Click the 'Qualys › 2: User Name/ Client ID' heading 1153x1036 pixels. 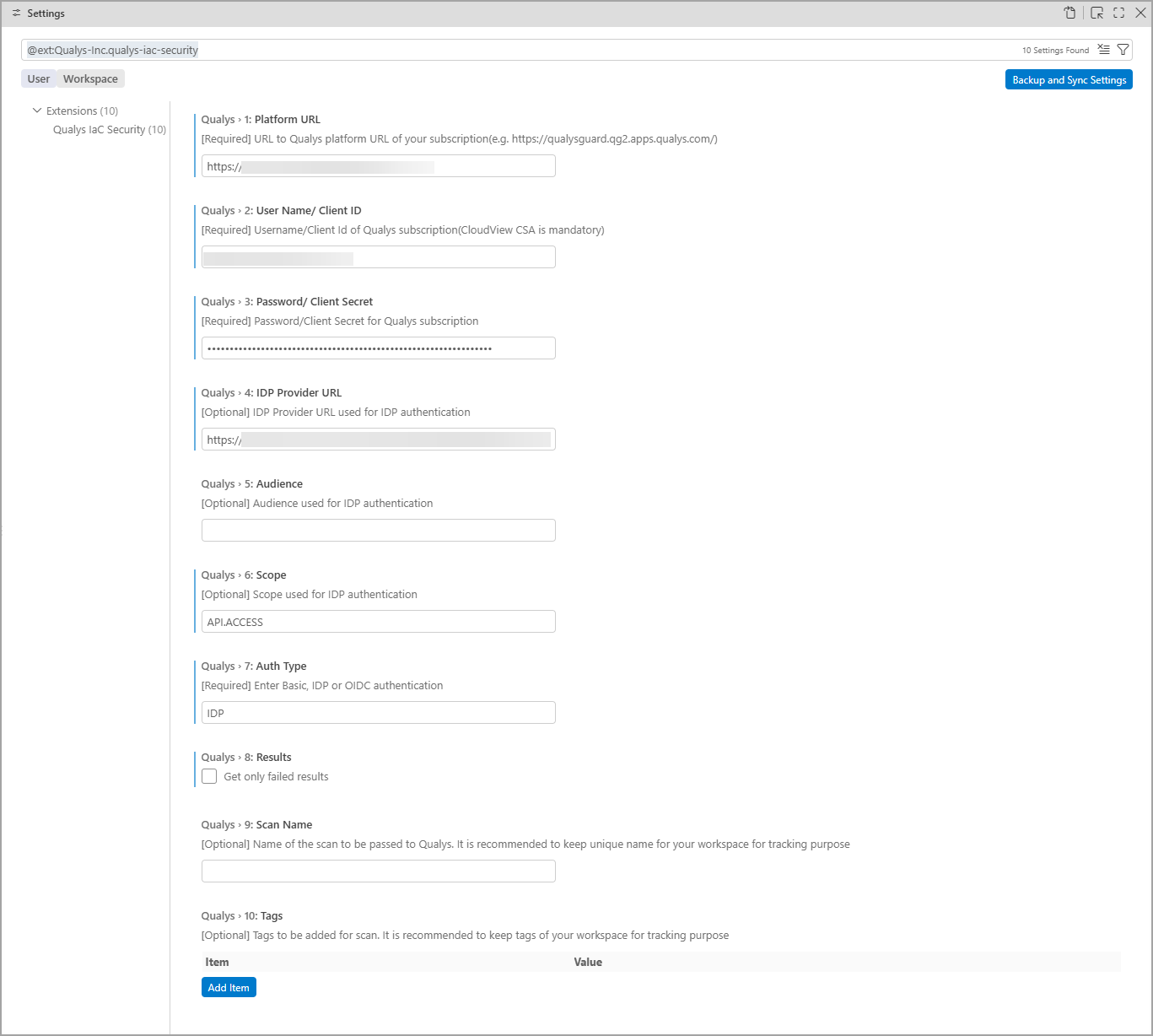tap(281, 210)
